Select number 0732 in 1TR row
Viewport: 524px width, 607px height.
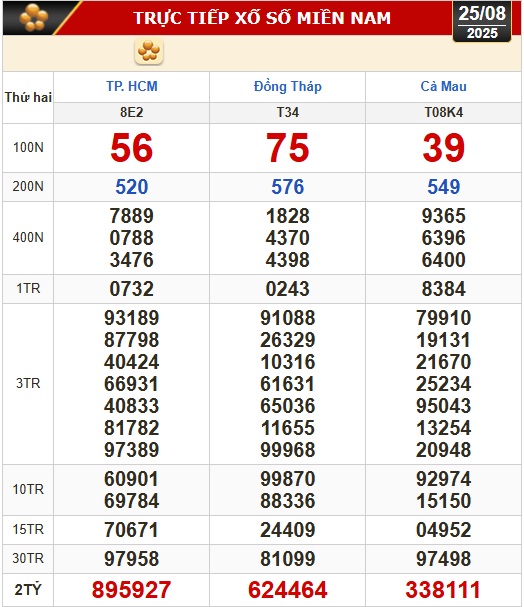pyautogui.click(x=132, y=289)
